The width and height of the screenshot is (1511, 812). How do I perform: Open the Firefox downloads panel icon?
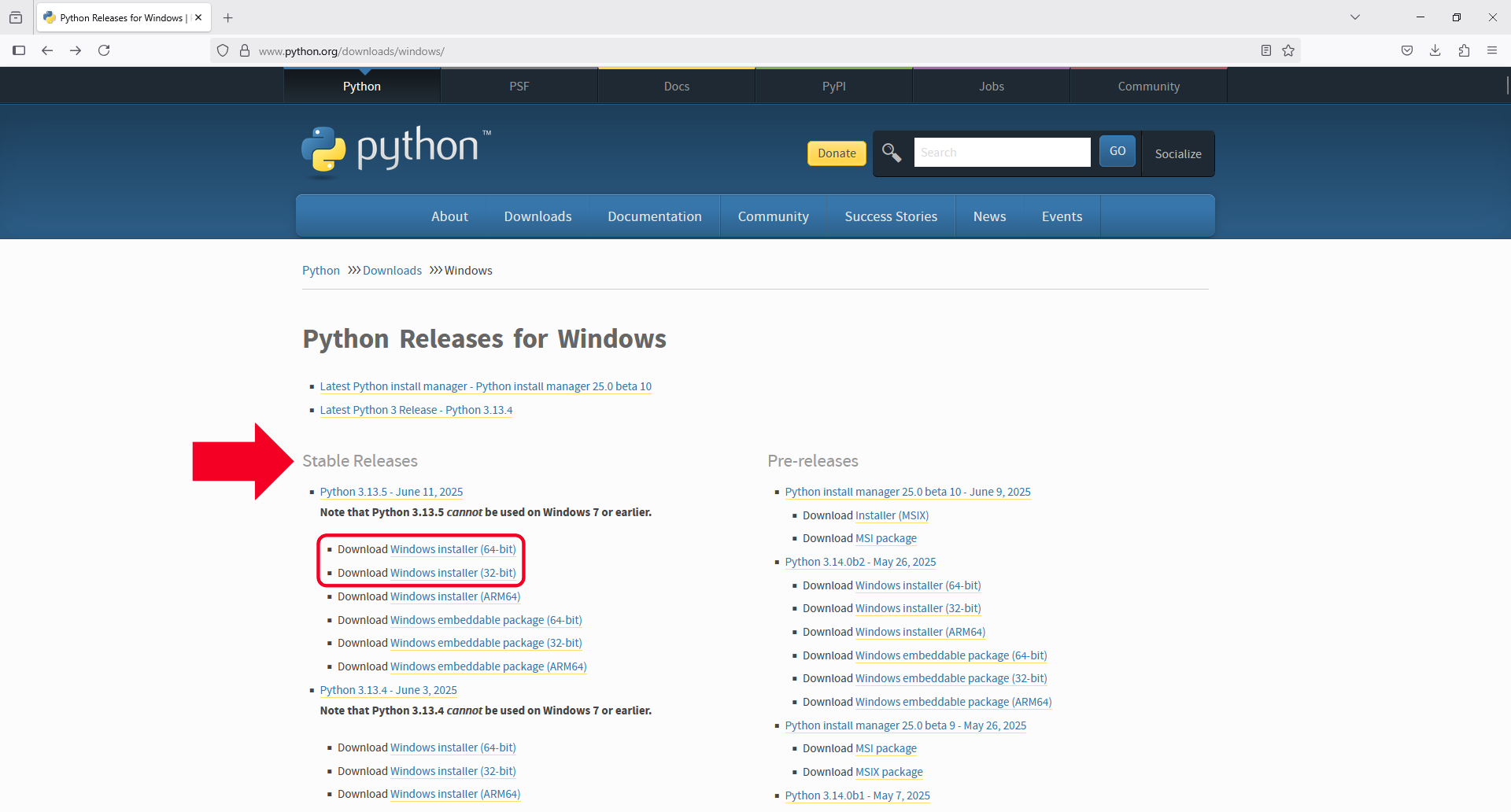click(1435, 50)
